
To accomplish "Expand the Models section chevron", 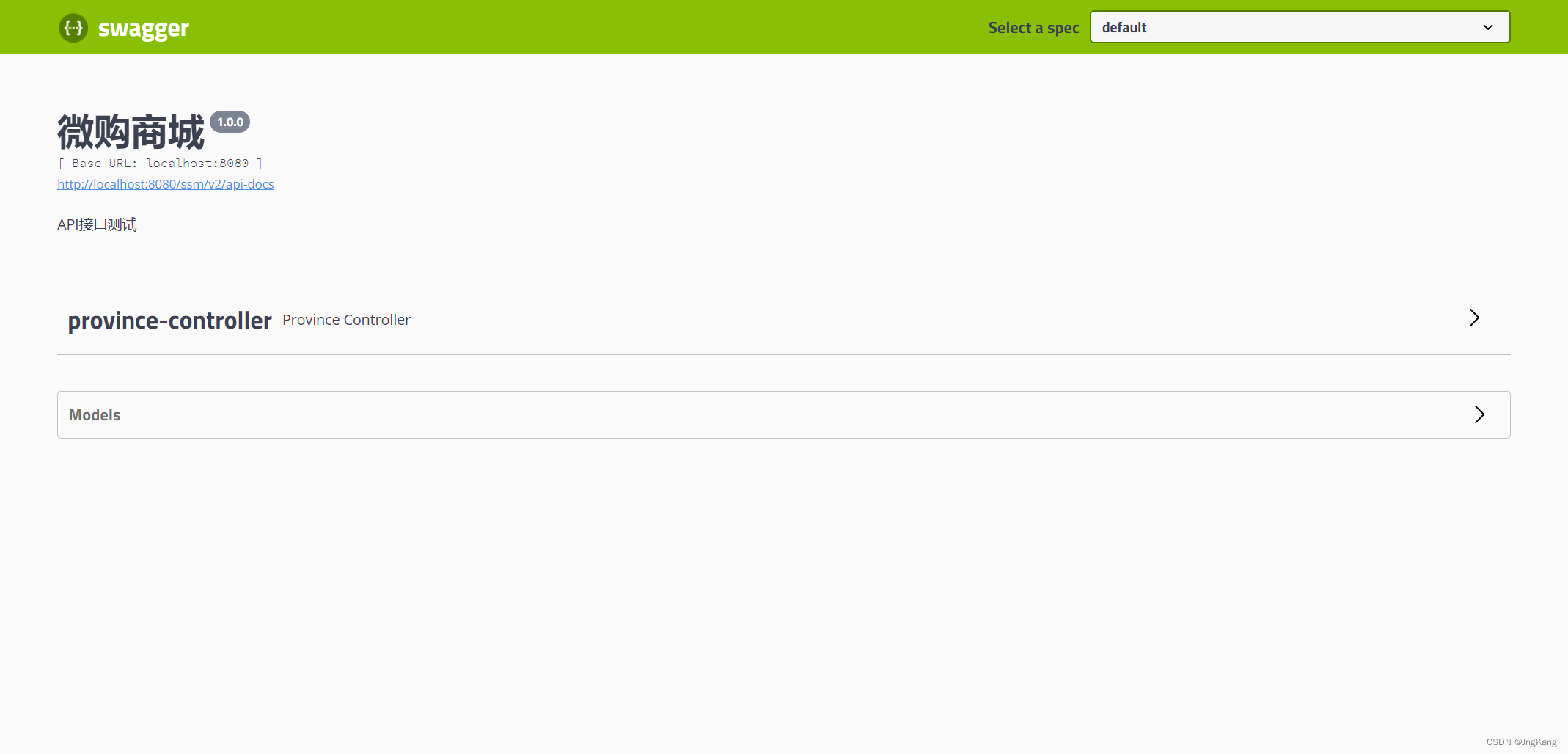I will point(1479,414).
